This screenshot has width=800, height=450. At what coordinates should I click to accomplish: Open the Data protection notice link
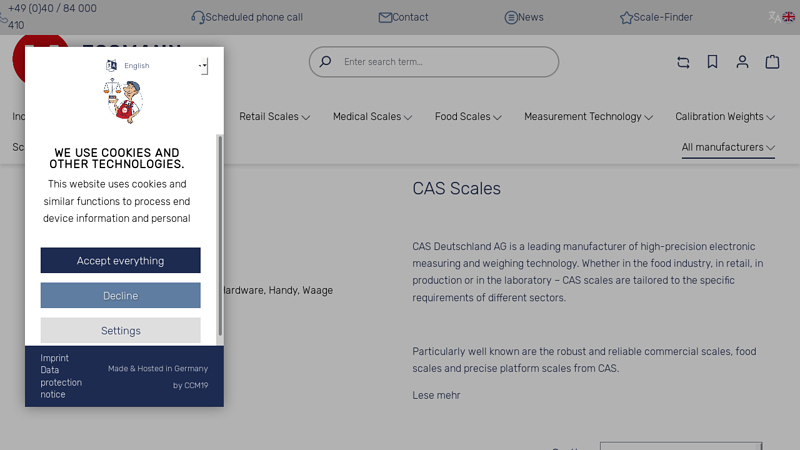click(61, 382)
